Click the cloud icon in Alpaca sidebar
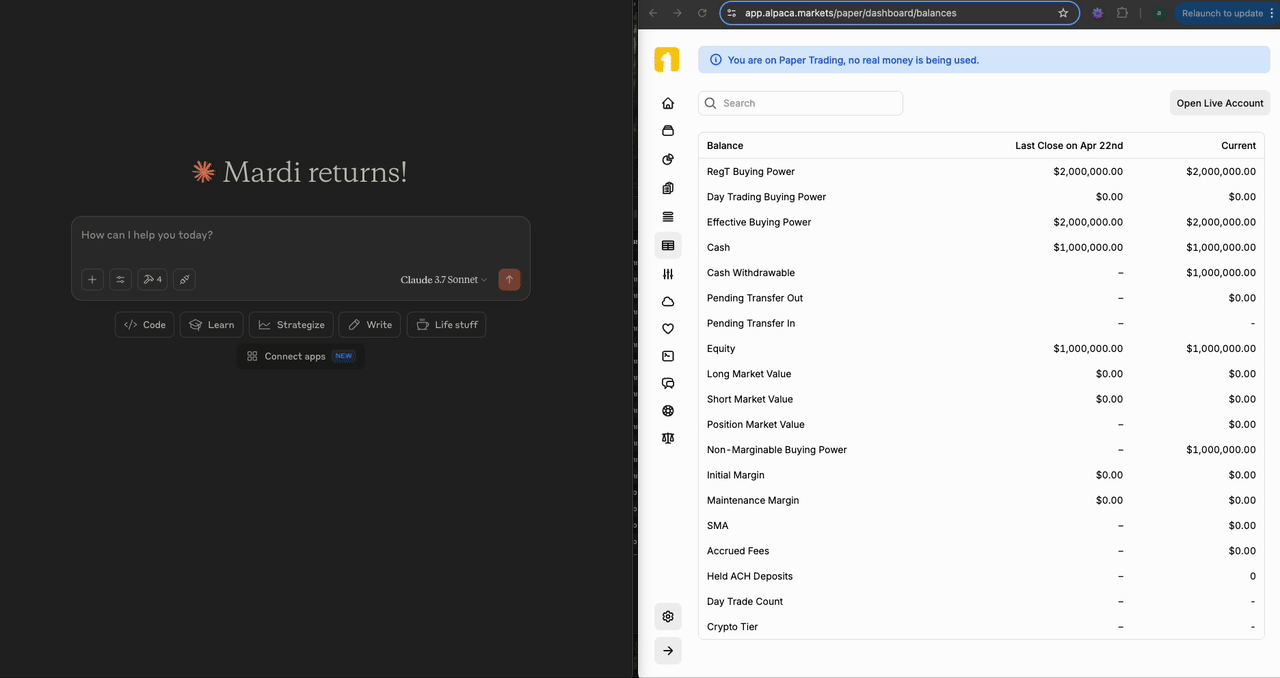Viewport: 1280px width, 678px height. [x=667, y=301]
